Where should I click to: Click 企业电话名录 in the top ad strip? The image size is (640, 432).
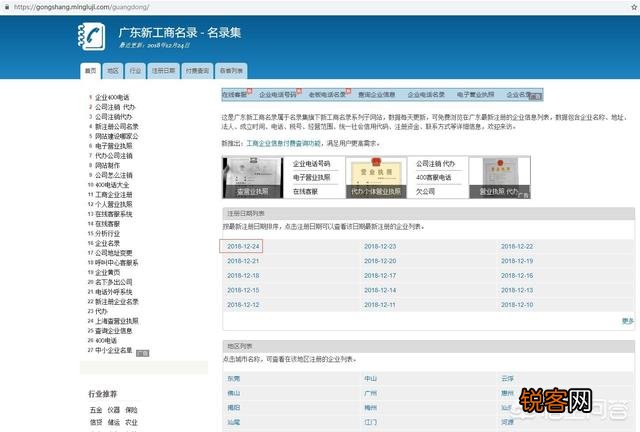(426, 95)
